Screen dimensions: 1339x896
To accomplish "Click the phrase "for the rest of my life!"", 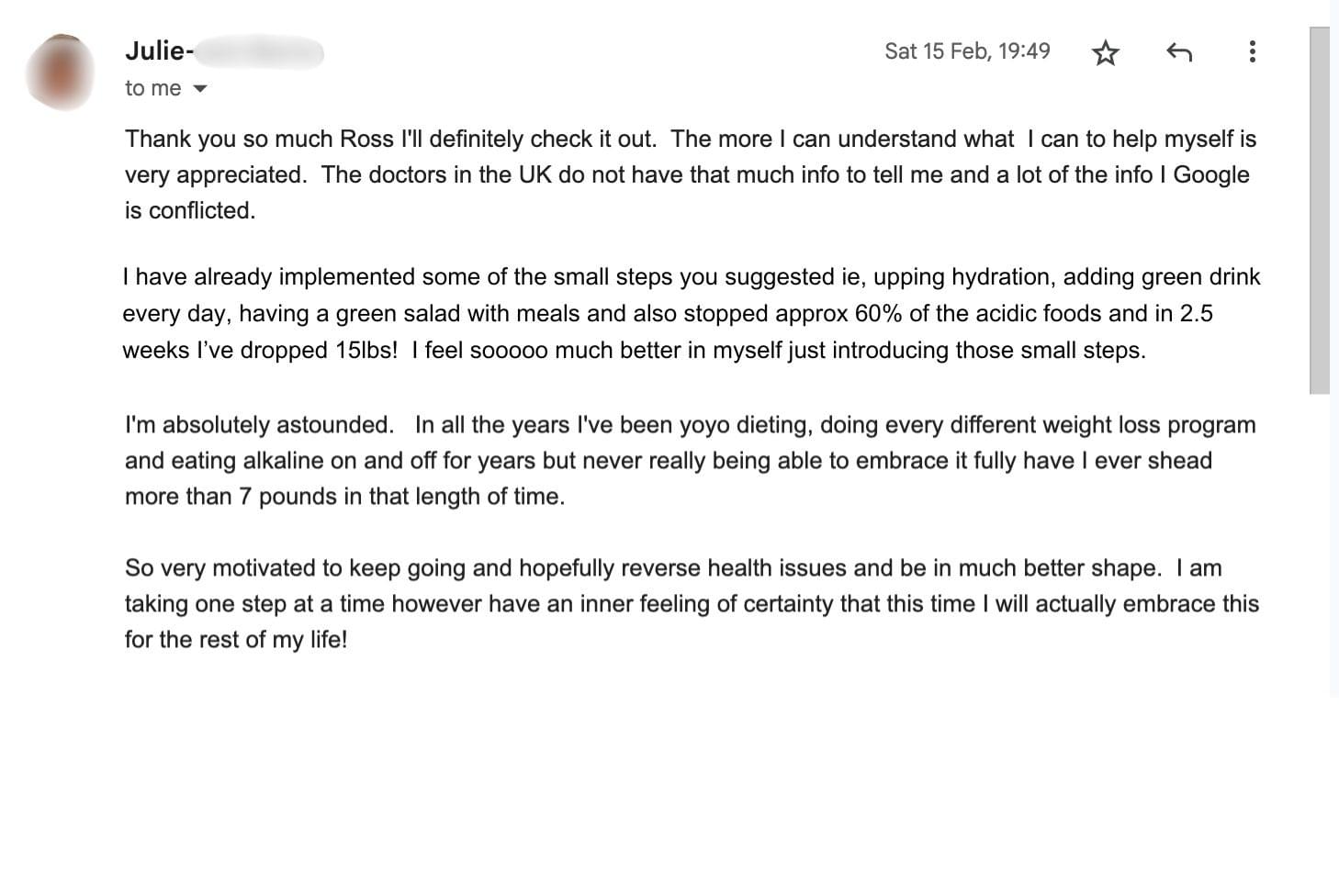I will point(236,640).
